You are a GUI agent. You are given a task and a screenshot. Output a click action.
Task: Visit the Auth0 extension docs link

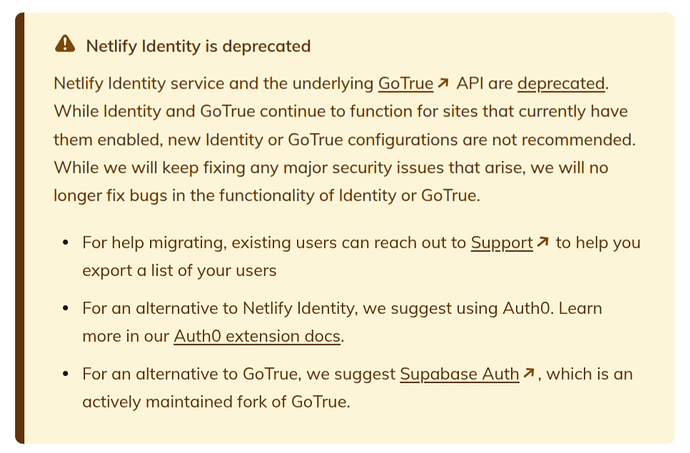pyautogui.click(x=257, y=336)
